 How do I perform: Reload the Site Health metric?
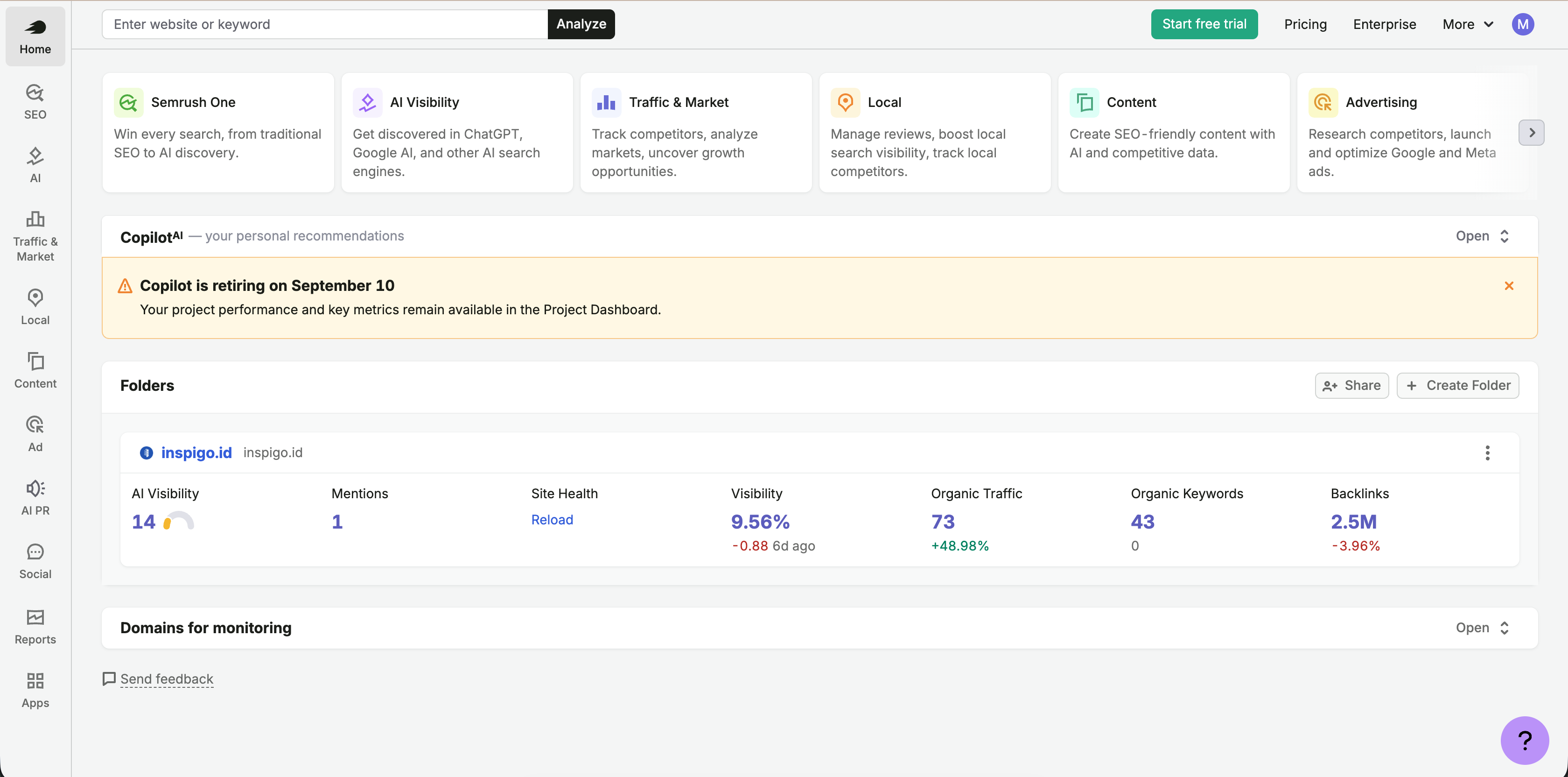[x=552, y=519]
